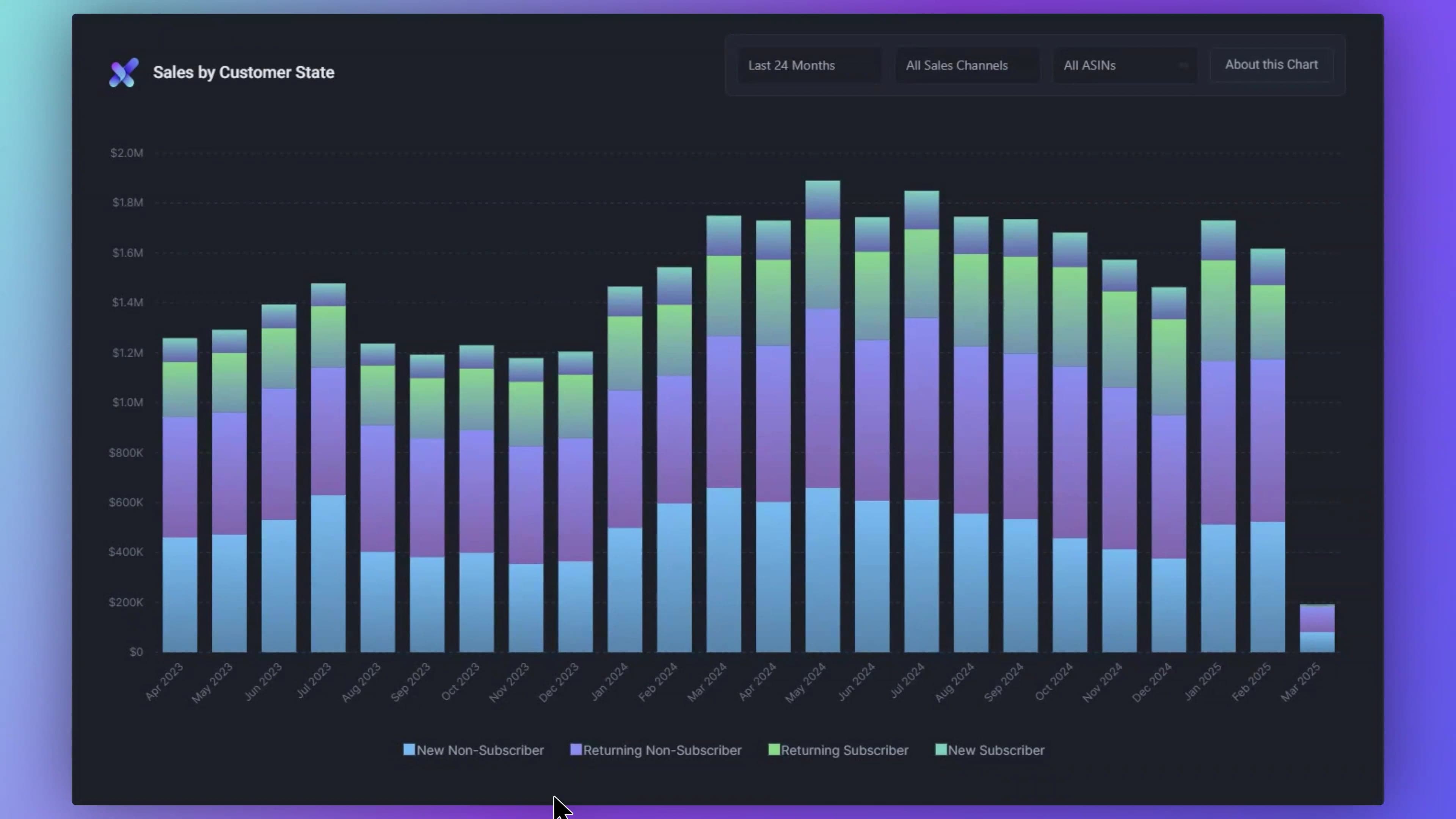Toggle New Non-Subscriber legend swatch
This screenshot has width=1456, height=819.
[409, 750]
